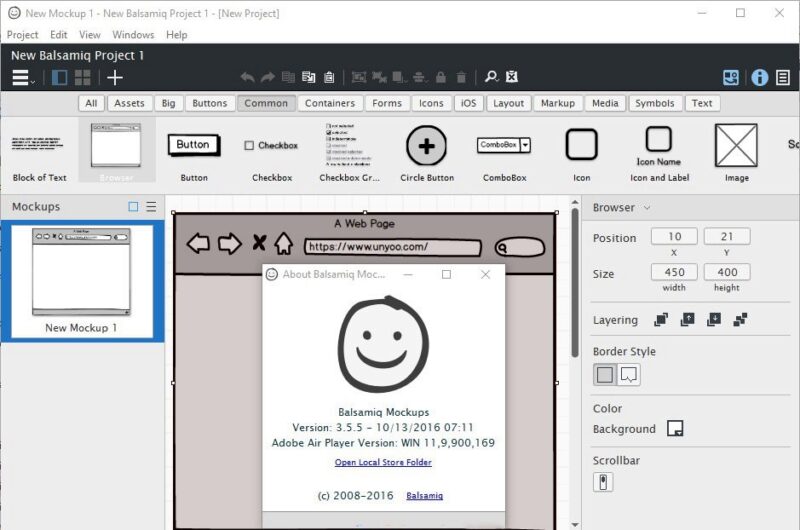Toggle the project notes panel icon
800x530 pixels.
(783, 78)
